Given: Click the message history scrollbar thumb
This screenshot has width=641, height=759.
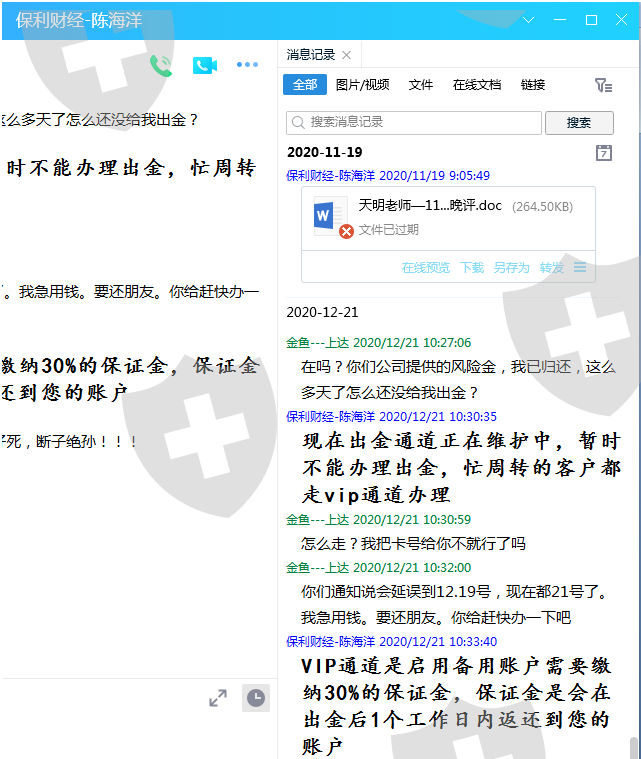Looking at the screenshot, I should pyautogui.click(x=633, y=747).
